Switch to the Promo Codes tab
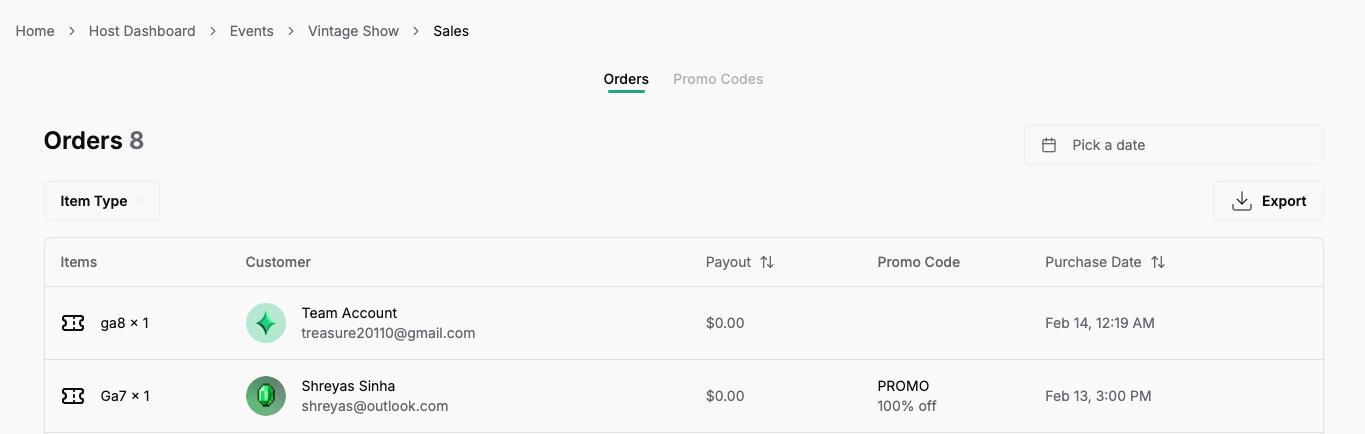The image size is (1365, 434). (718, 79)
